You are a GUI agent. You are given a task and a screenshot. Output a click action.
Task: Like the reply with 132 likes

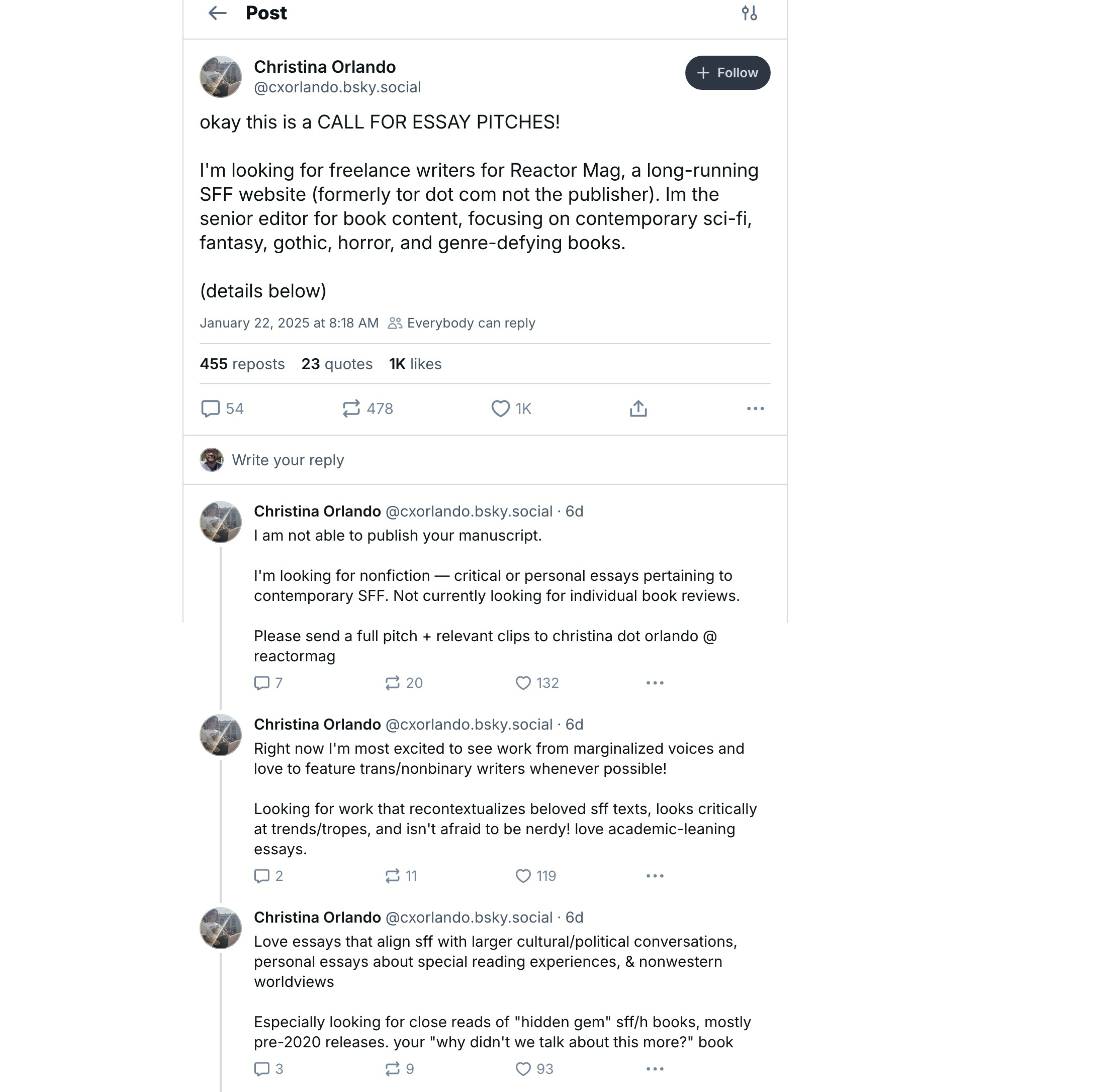tap(523, 683)
